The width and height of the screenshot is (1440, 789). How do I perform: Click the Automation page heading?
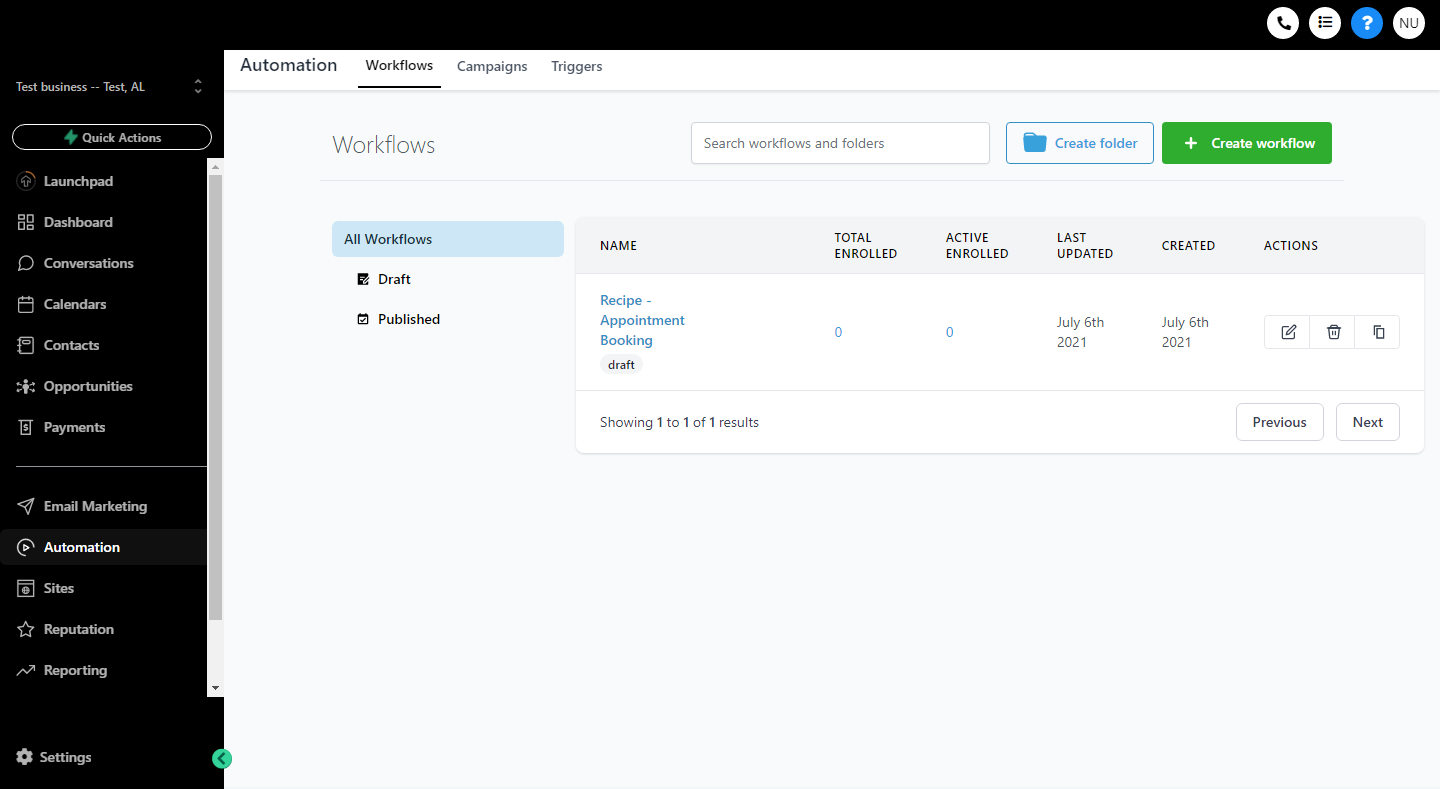pyautogui.click(x=289, y=65)
